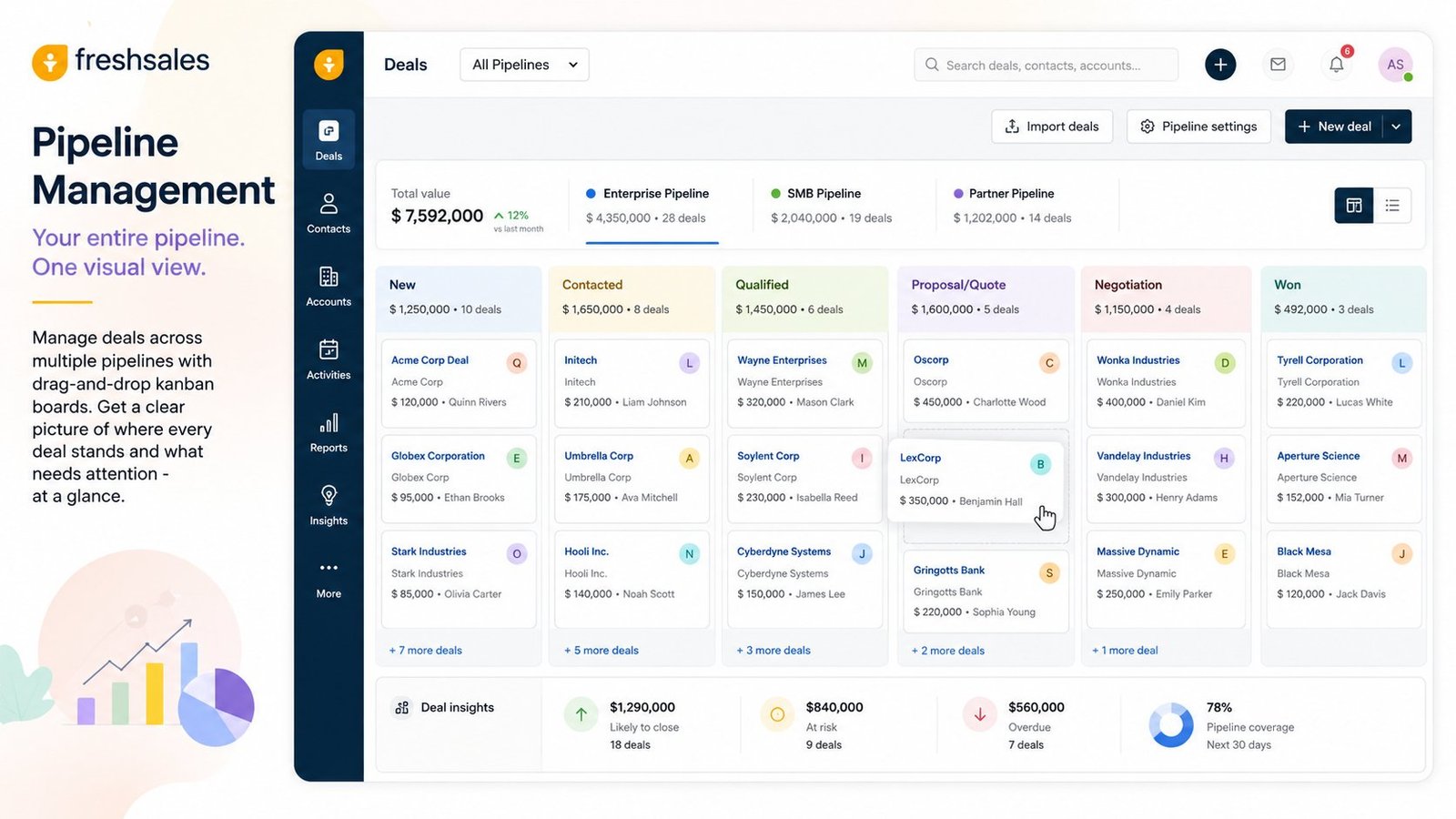This screenshot has width=1456, height=819.
Task: Click avatar B on LexCorp card
Action: tap(1040, 464)
